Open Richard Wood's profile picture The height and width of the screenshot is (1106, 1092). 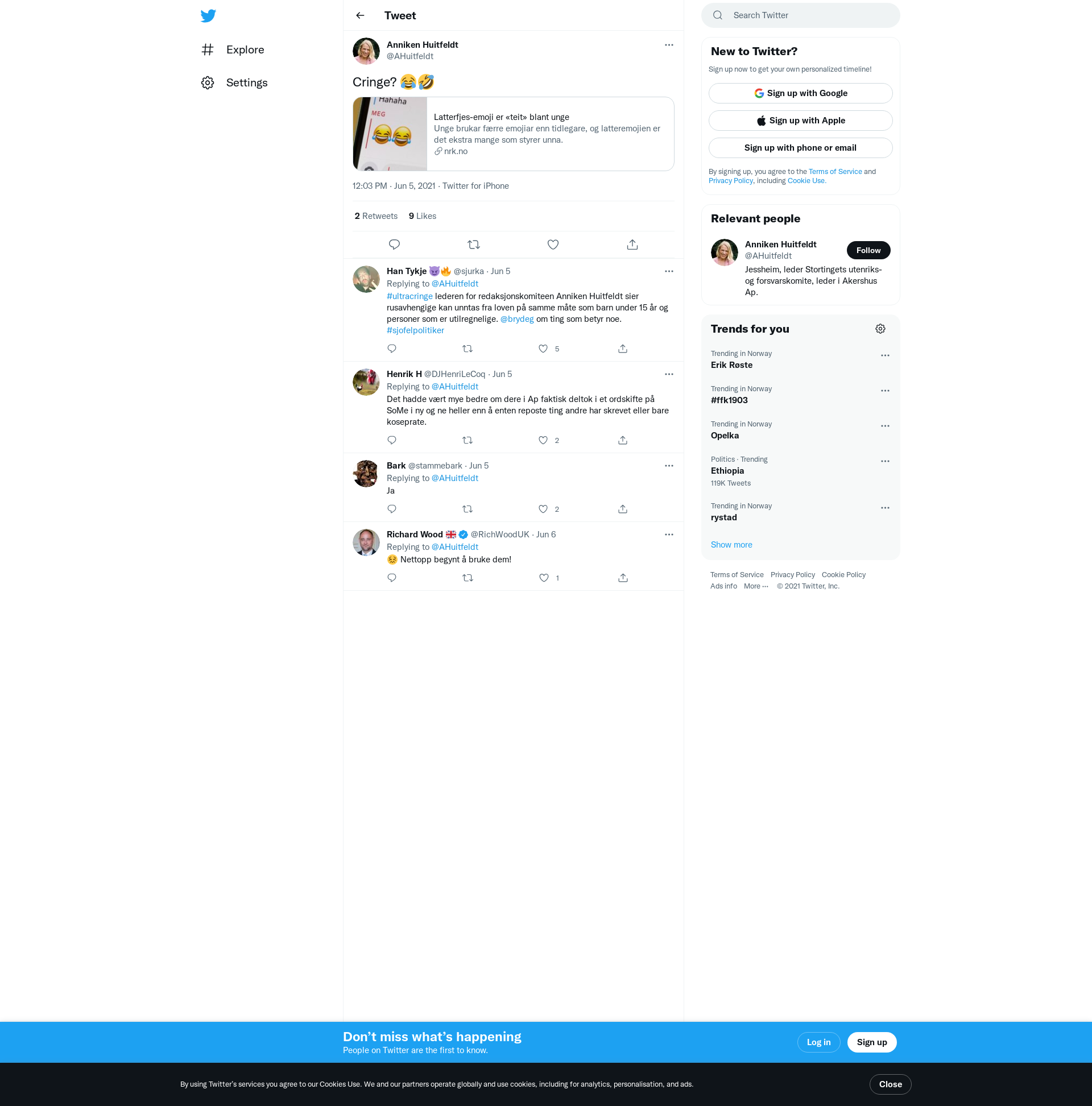[366, 542]
